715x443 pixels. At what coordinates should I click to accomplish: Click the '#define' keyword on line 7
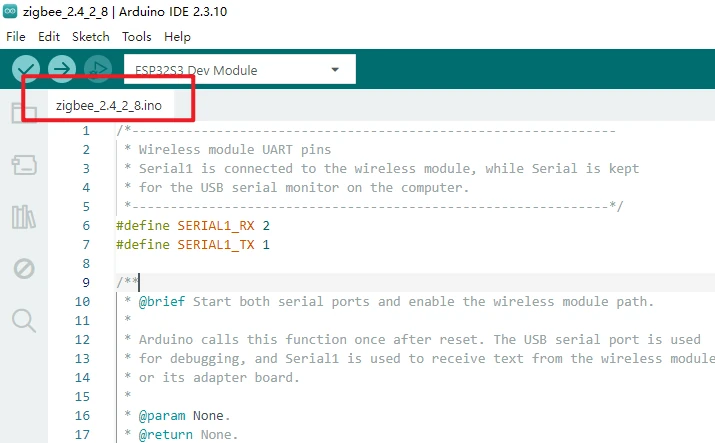143,245
